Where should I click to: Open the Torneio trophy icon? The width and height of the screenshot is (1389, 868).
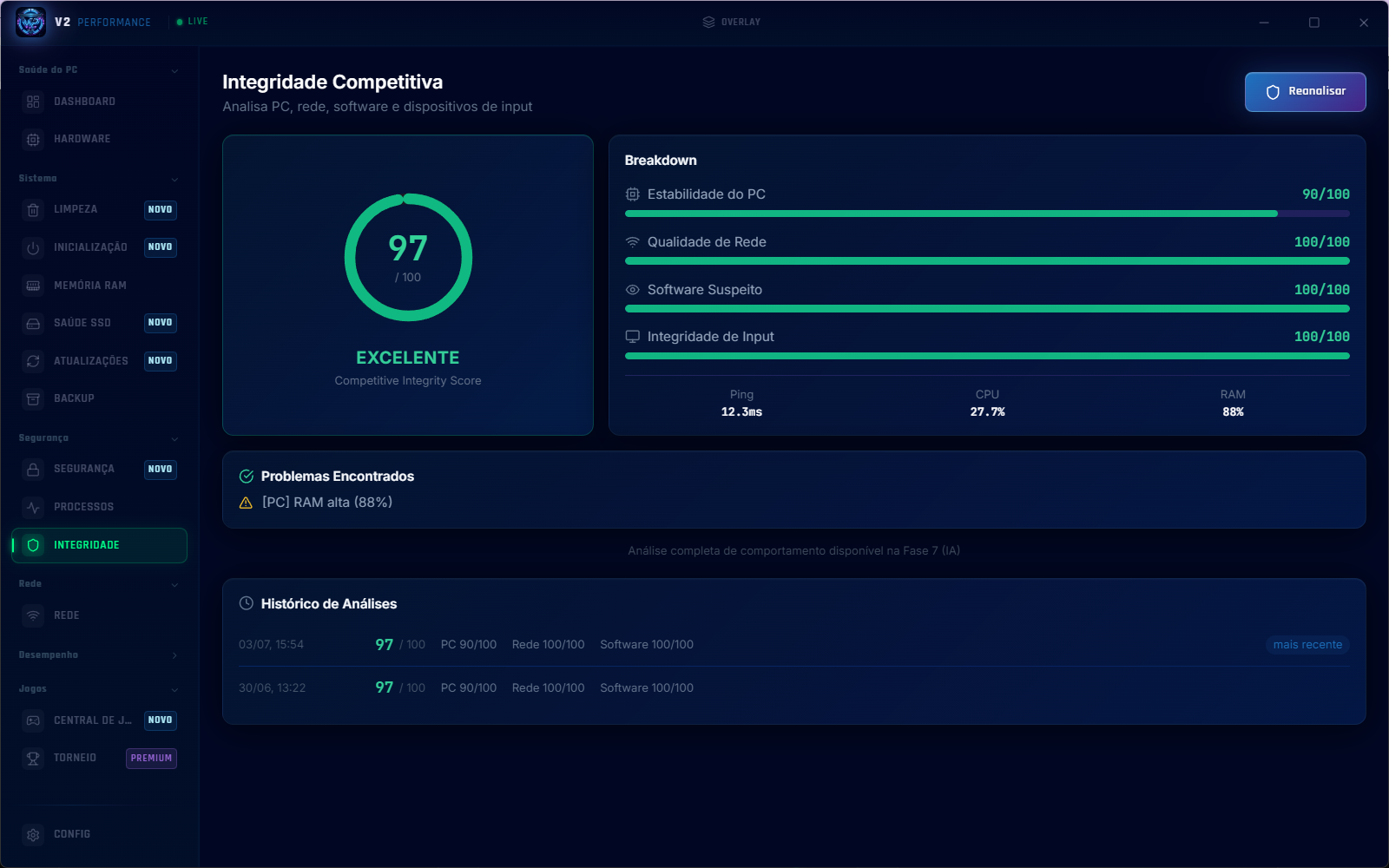(x=33, y=758)
